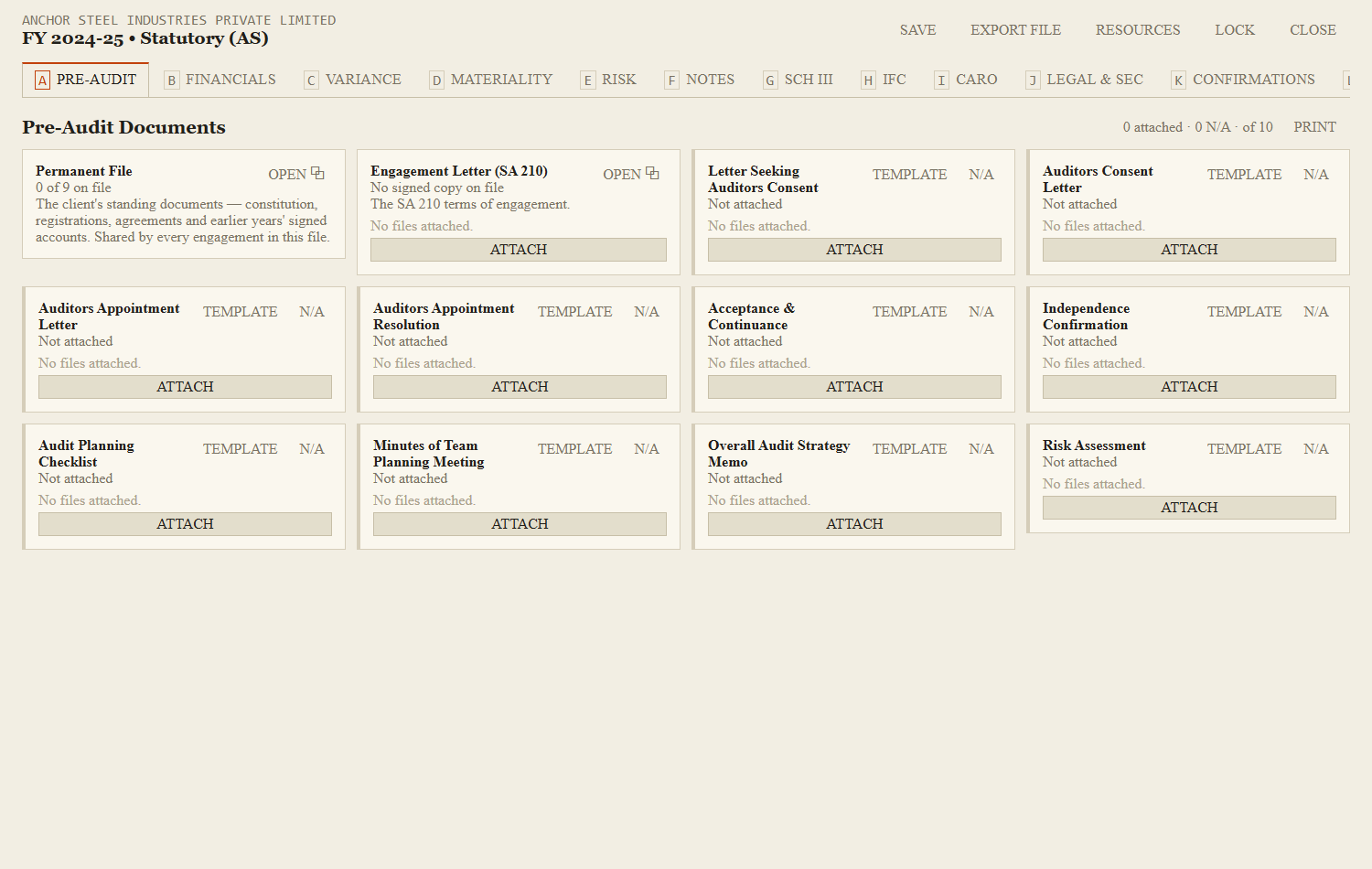Switch to the Confirmations tab
The height and width of the screenshot is (869, 1372).
tap(1244, 80)
